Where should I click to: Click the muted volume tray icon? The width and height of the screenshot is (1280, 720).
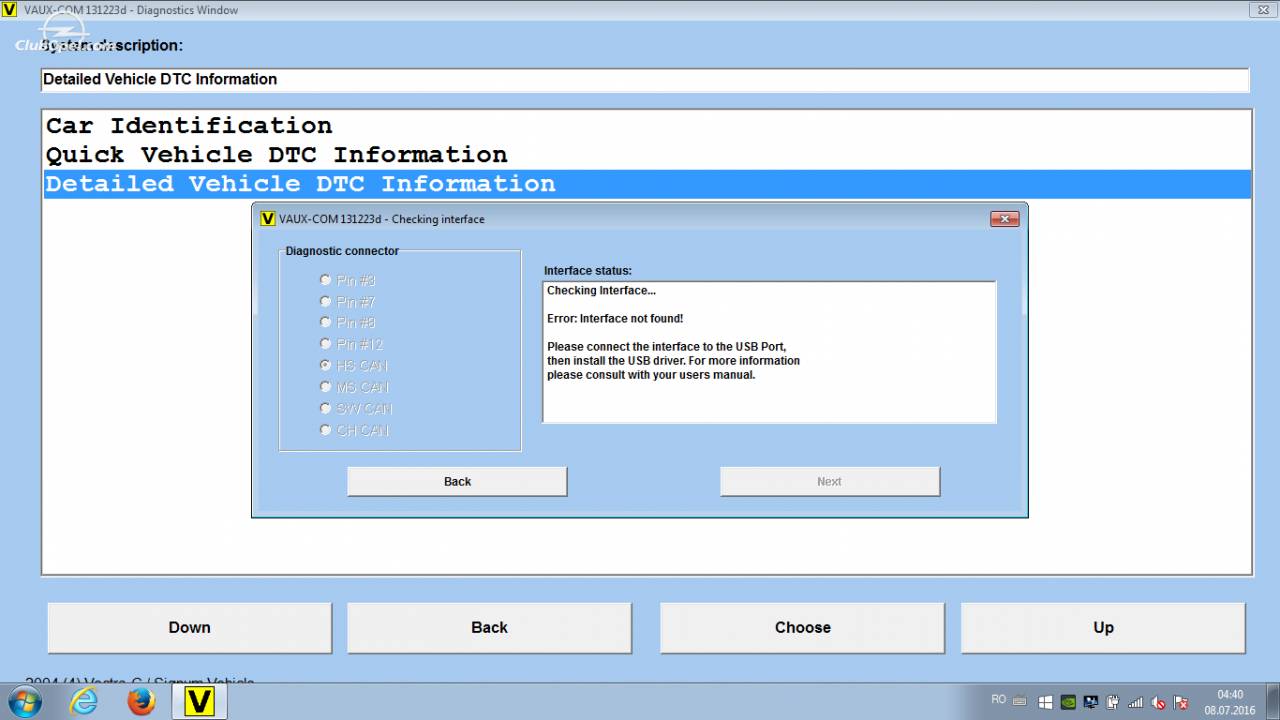[1158, 702]
